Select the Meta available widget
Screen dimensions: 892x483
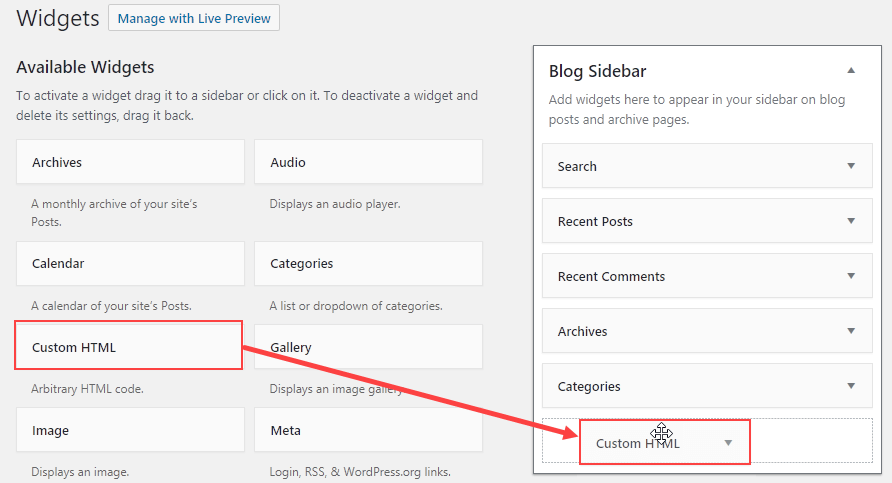369,430
